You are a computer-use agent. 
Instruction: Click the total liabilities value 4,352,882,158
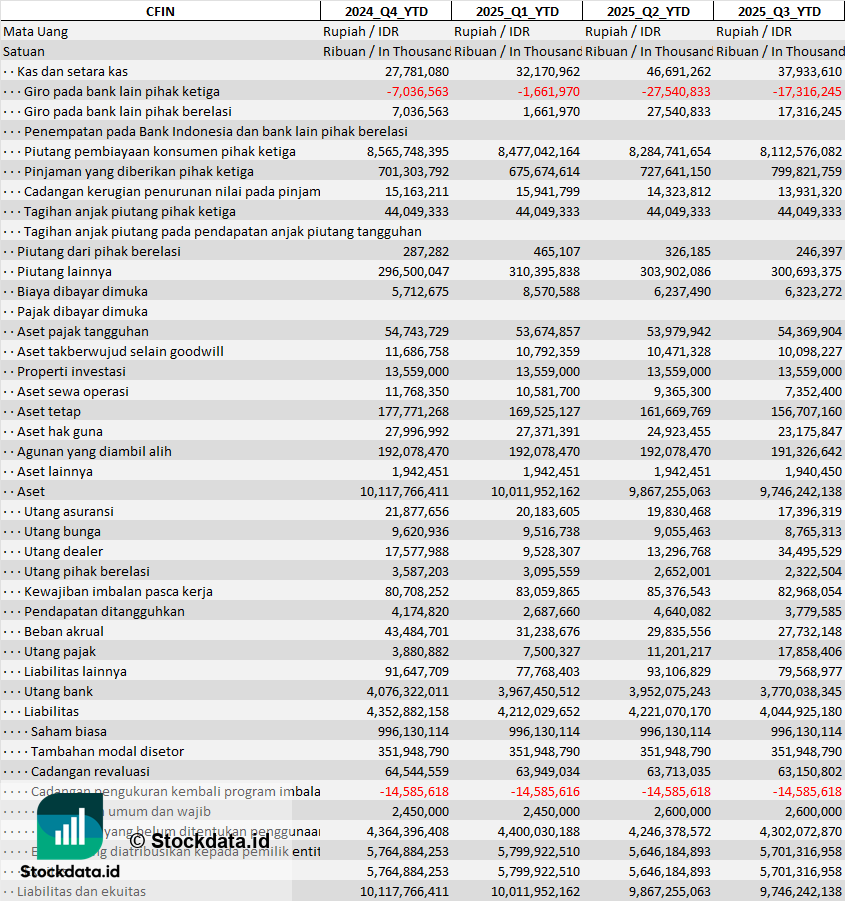(408, 711)
